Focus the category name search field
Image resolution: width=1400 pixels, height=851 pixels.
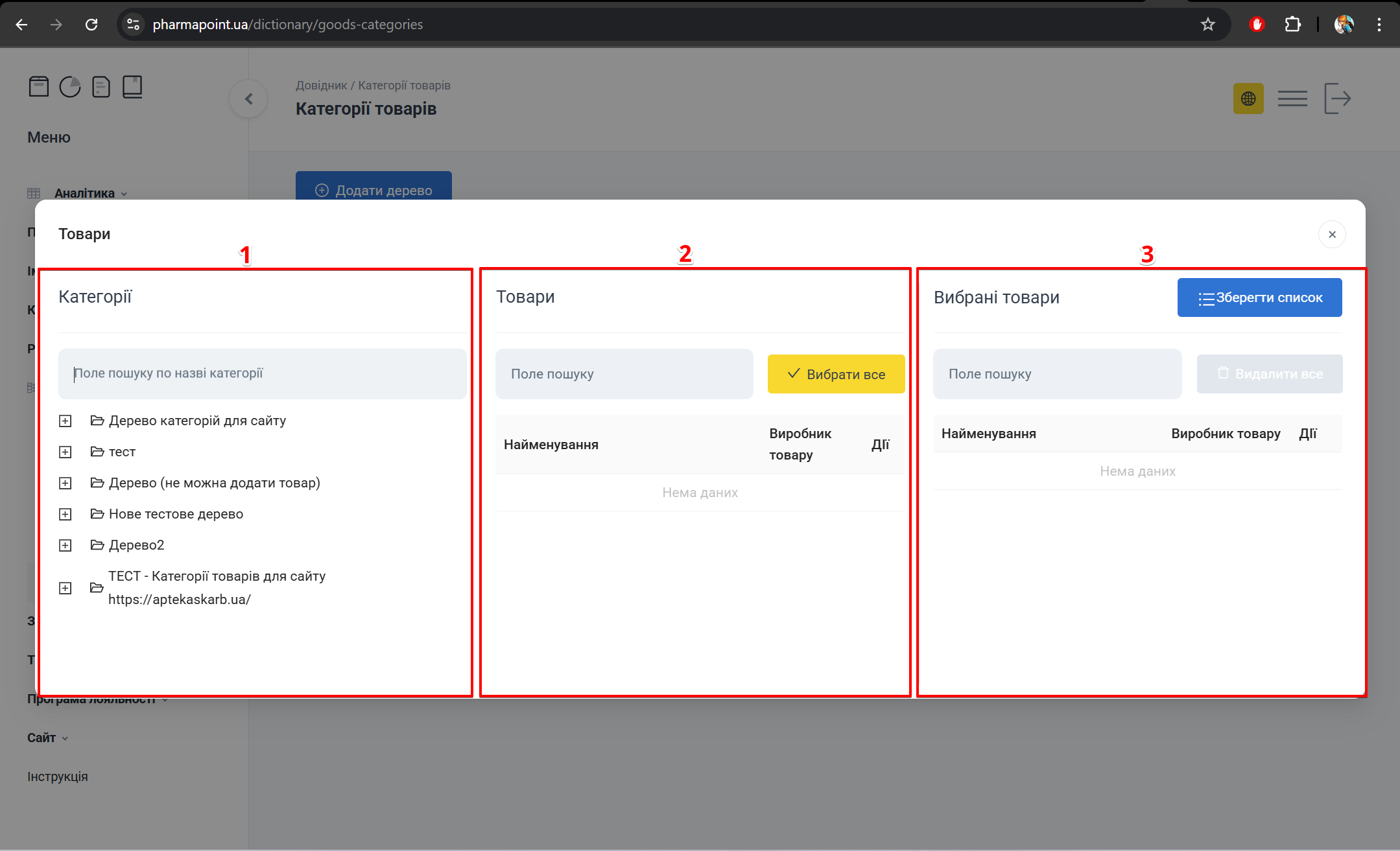[262, 373]
